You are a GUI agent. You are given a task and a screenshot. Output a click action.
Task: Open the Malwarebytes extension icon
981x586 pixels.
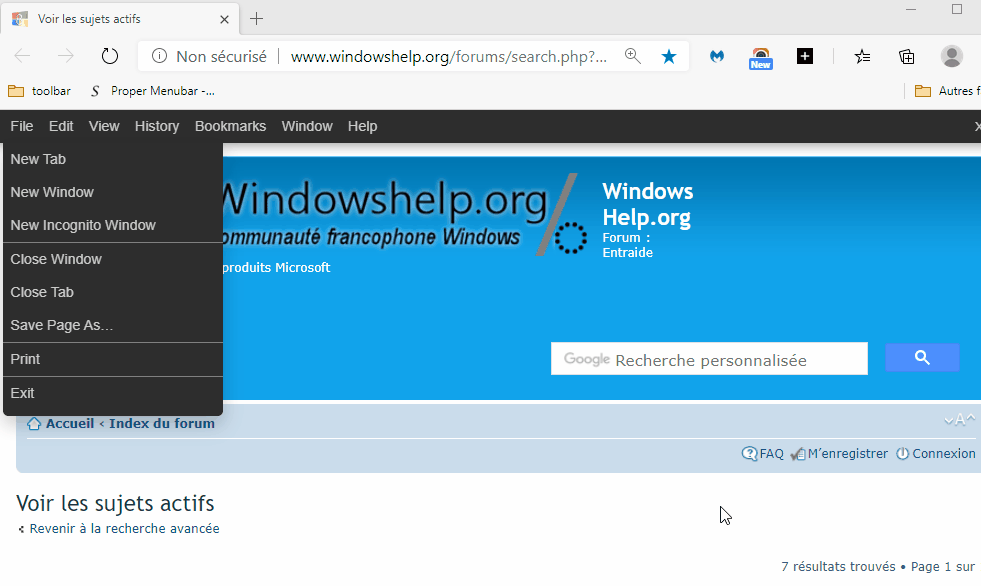point(717,57)
